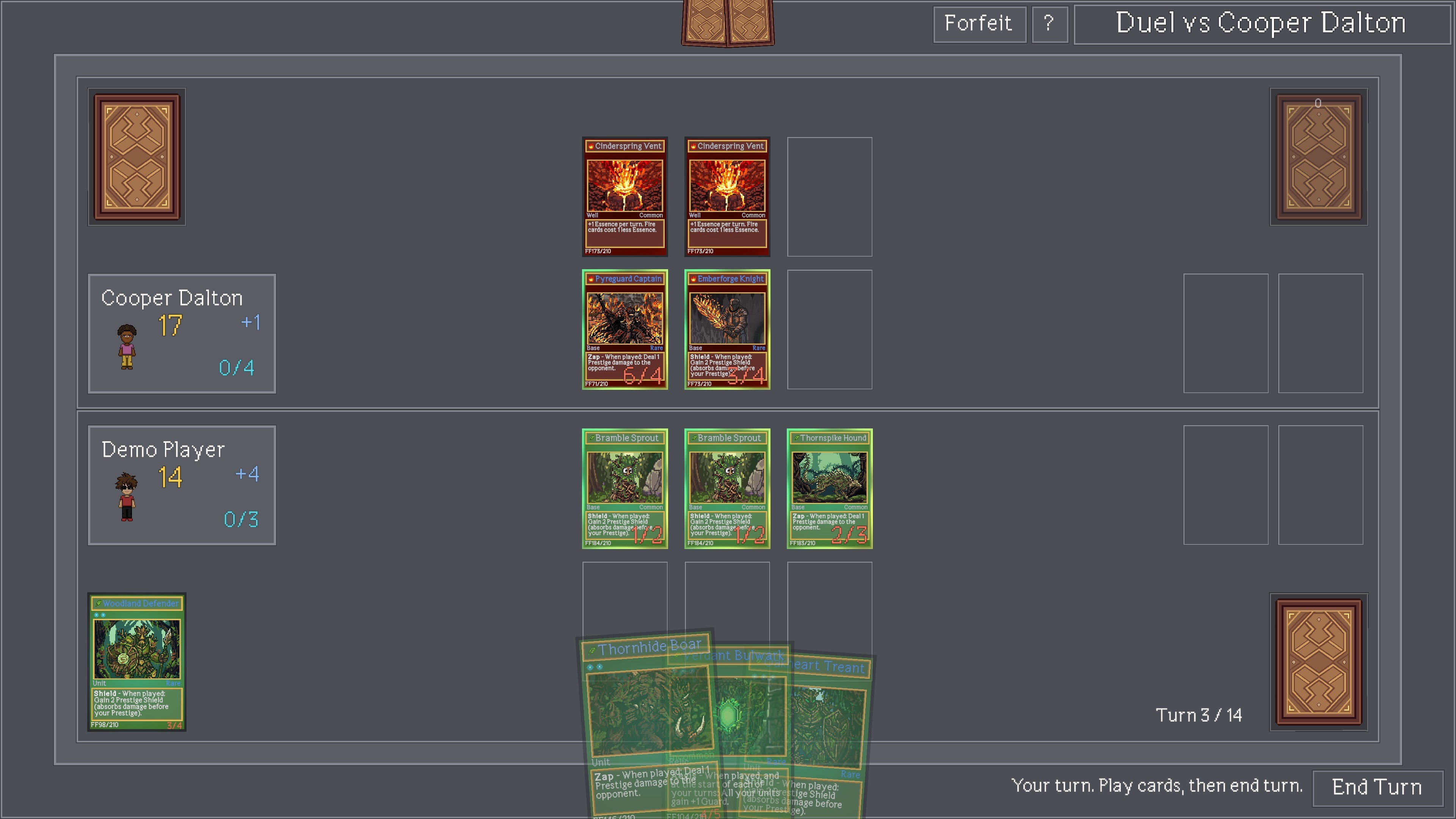This screenshot has height=819, width=1456.
Task: Click the Woodland Defender card
Action: pos(137,662)
